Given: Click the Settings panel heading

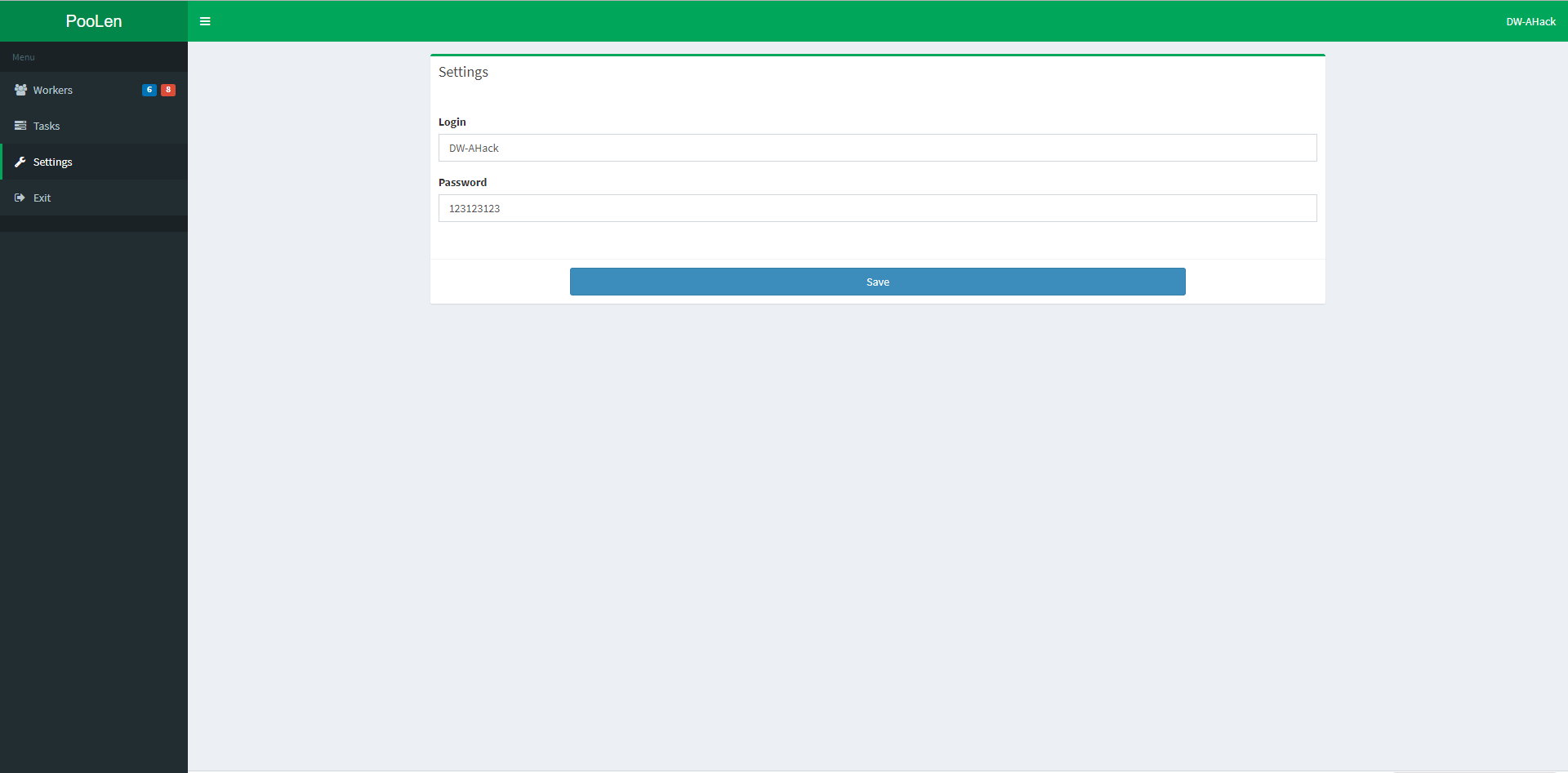Looking at the screenshot, I should [x=463, y=72].
